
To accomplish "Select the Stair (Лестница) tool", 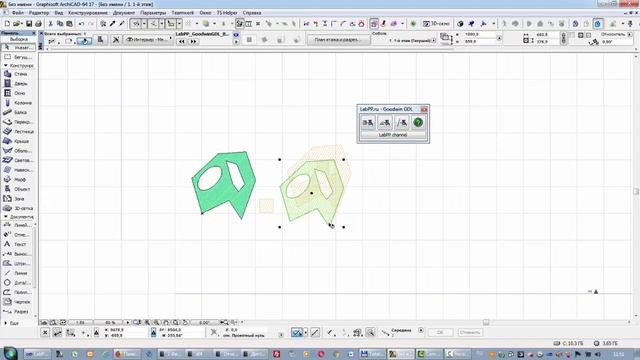I will [18, 131].
